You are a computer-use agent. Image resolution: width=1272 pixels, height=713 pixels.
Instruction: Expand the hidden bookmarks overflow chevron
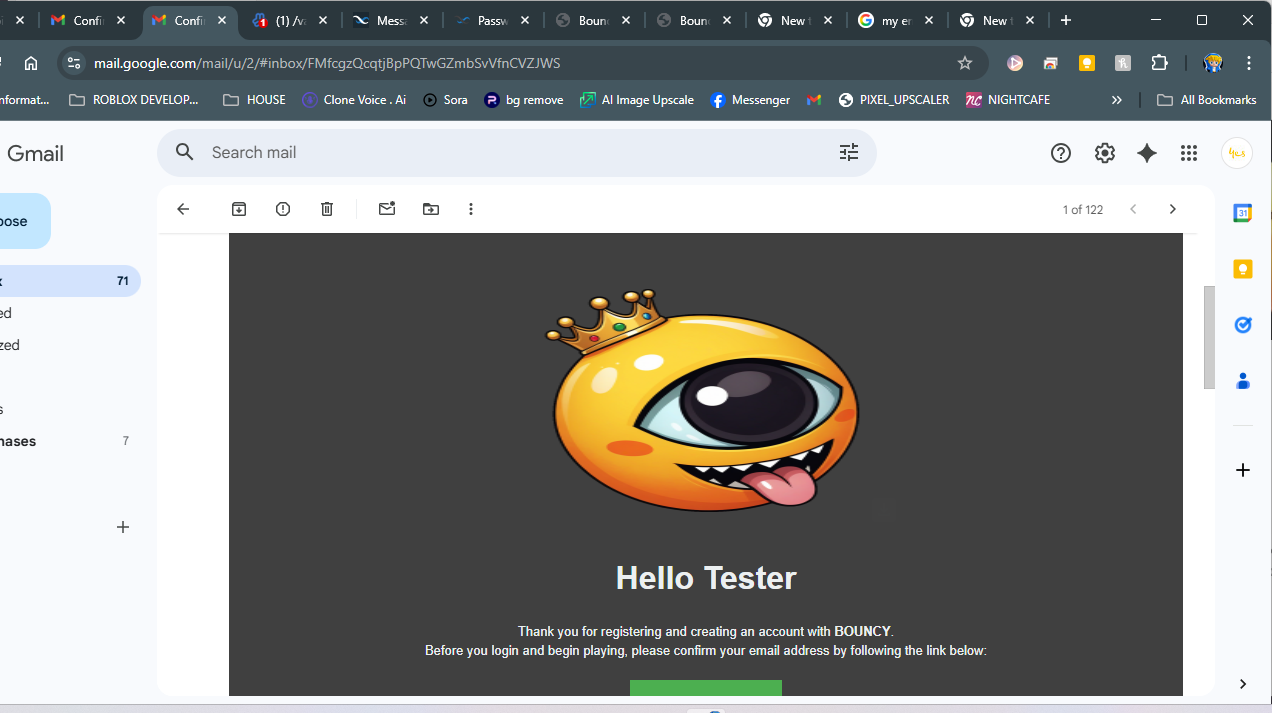point(1117,100)
